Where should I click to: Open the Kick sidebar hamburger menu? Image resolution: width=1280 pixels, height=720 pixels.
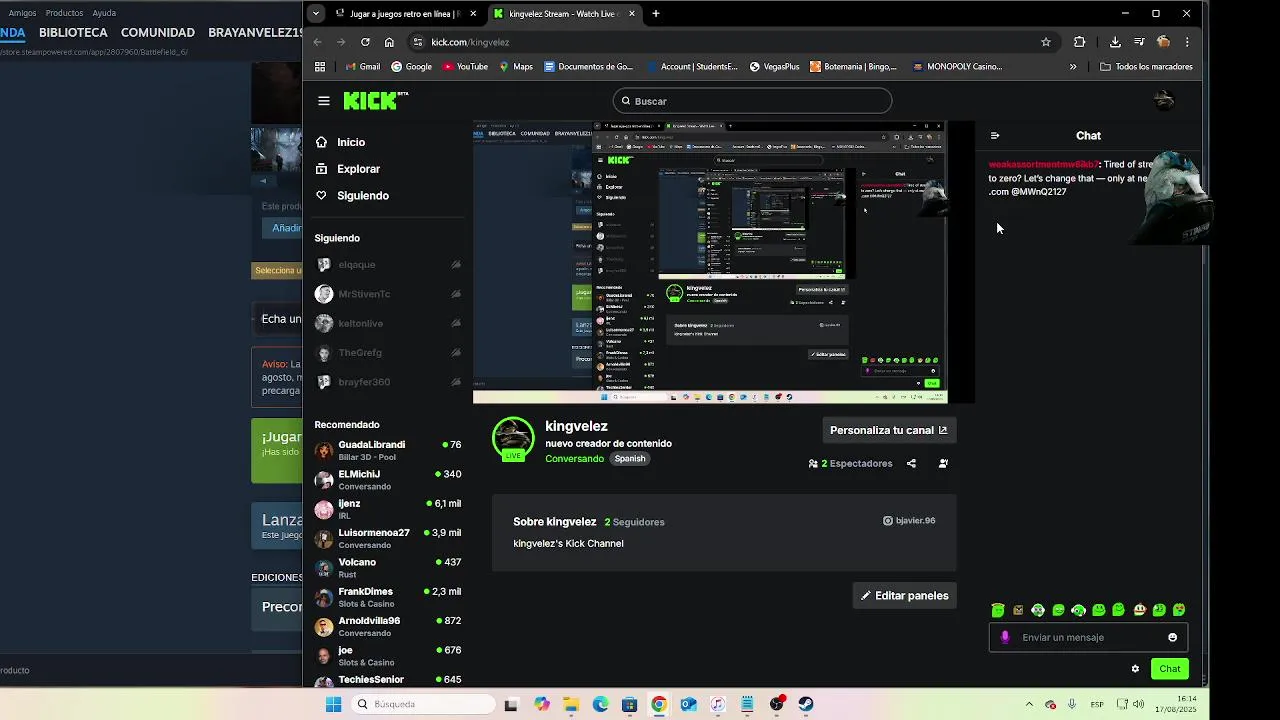[324, 101]
